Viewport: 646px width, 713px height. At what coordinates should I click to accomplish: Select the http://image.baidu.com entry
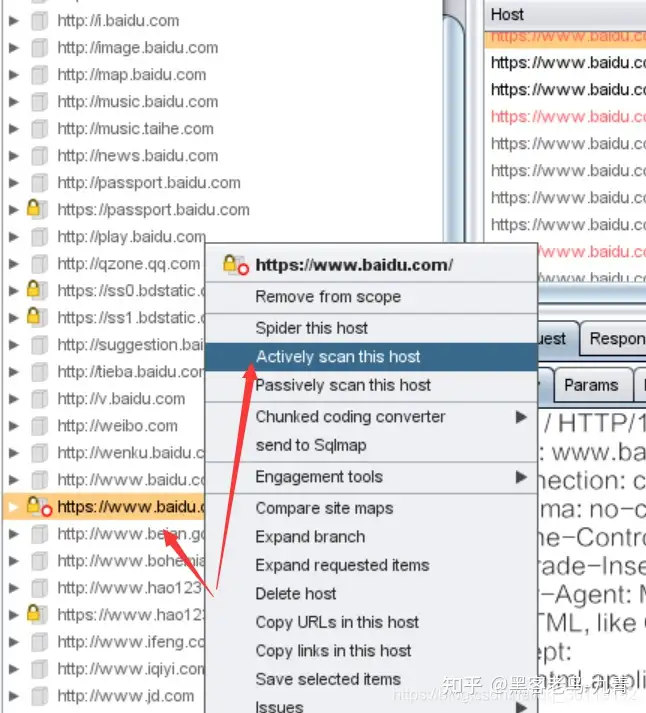point(138,48)
